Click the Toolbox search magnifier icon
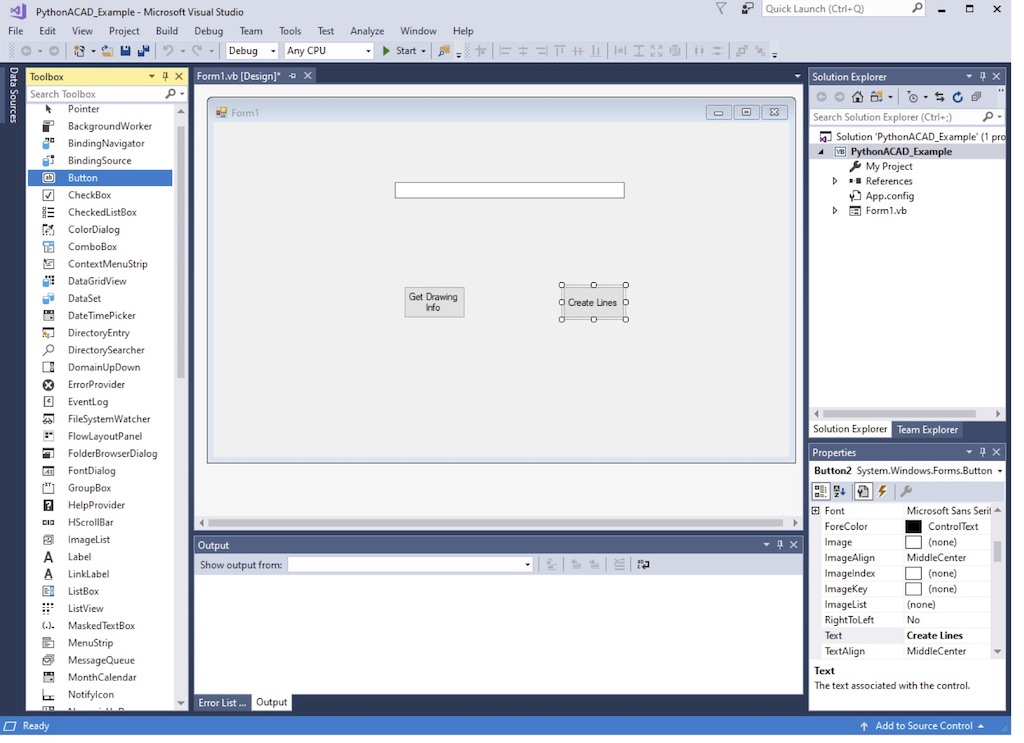 coord(170,94)
